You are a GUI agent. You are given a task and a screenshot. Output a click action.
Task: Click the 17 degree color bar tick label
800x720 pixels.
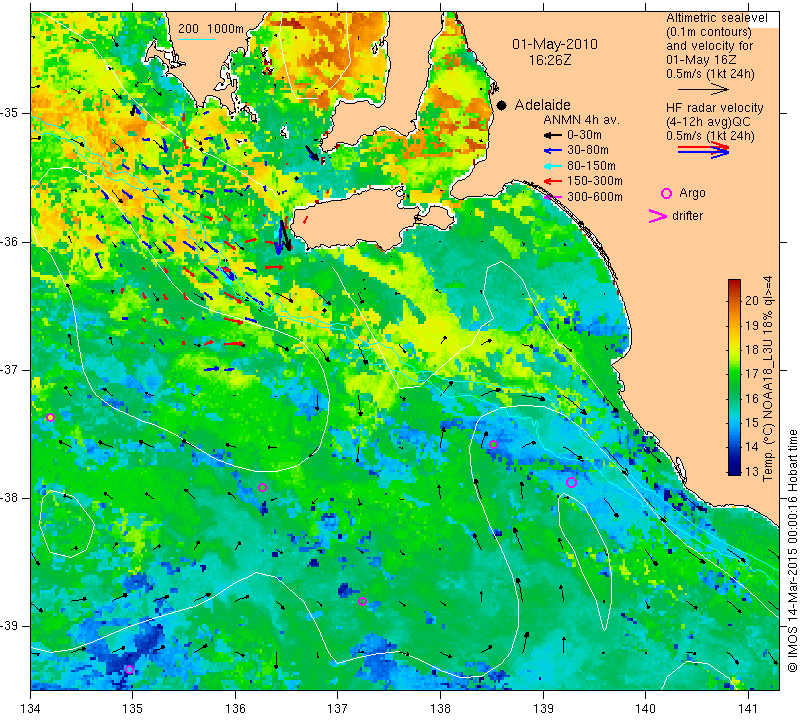(x=752, y=374)
